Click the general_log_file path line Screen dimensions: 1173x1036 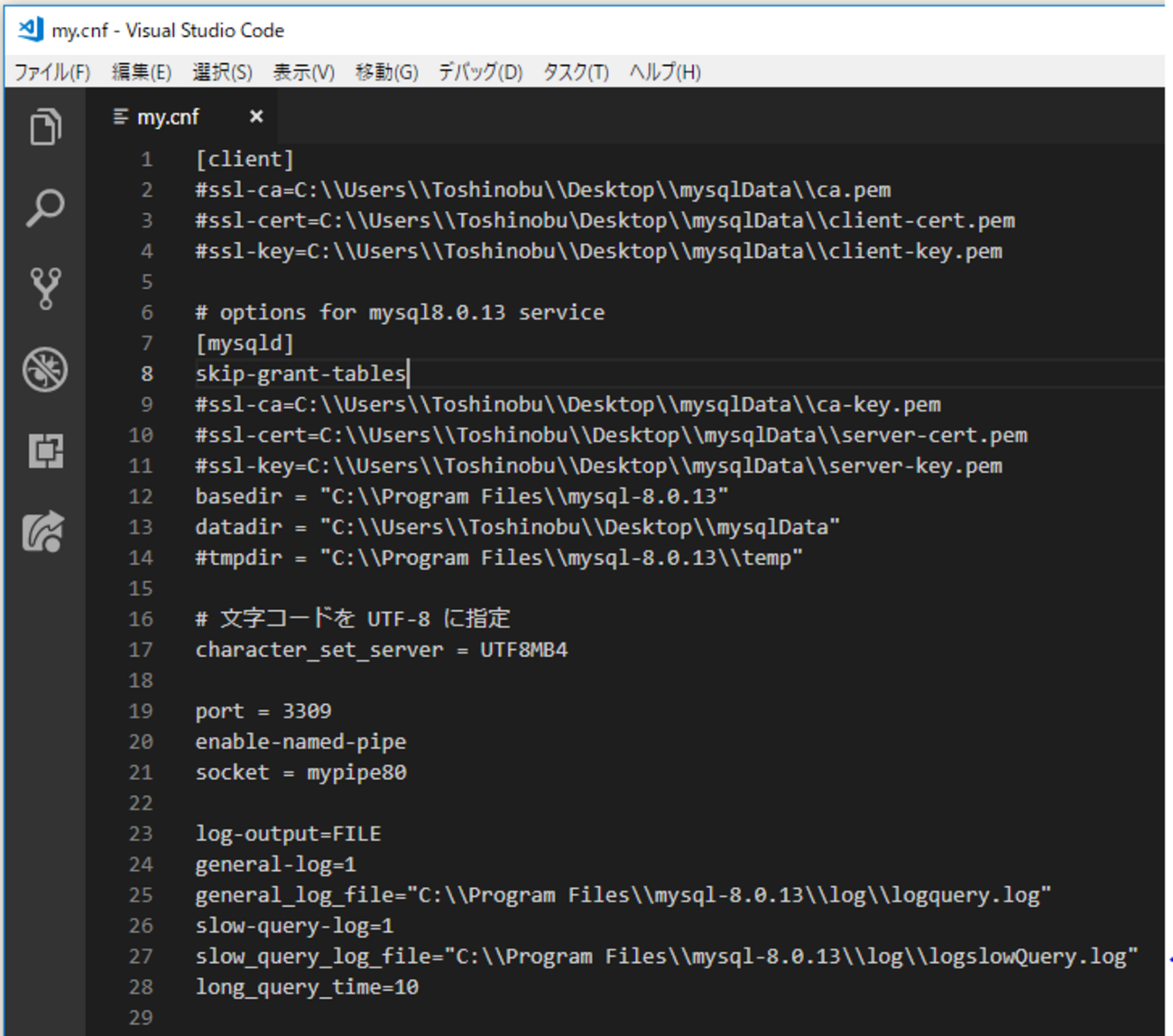[x=623, y=896]
